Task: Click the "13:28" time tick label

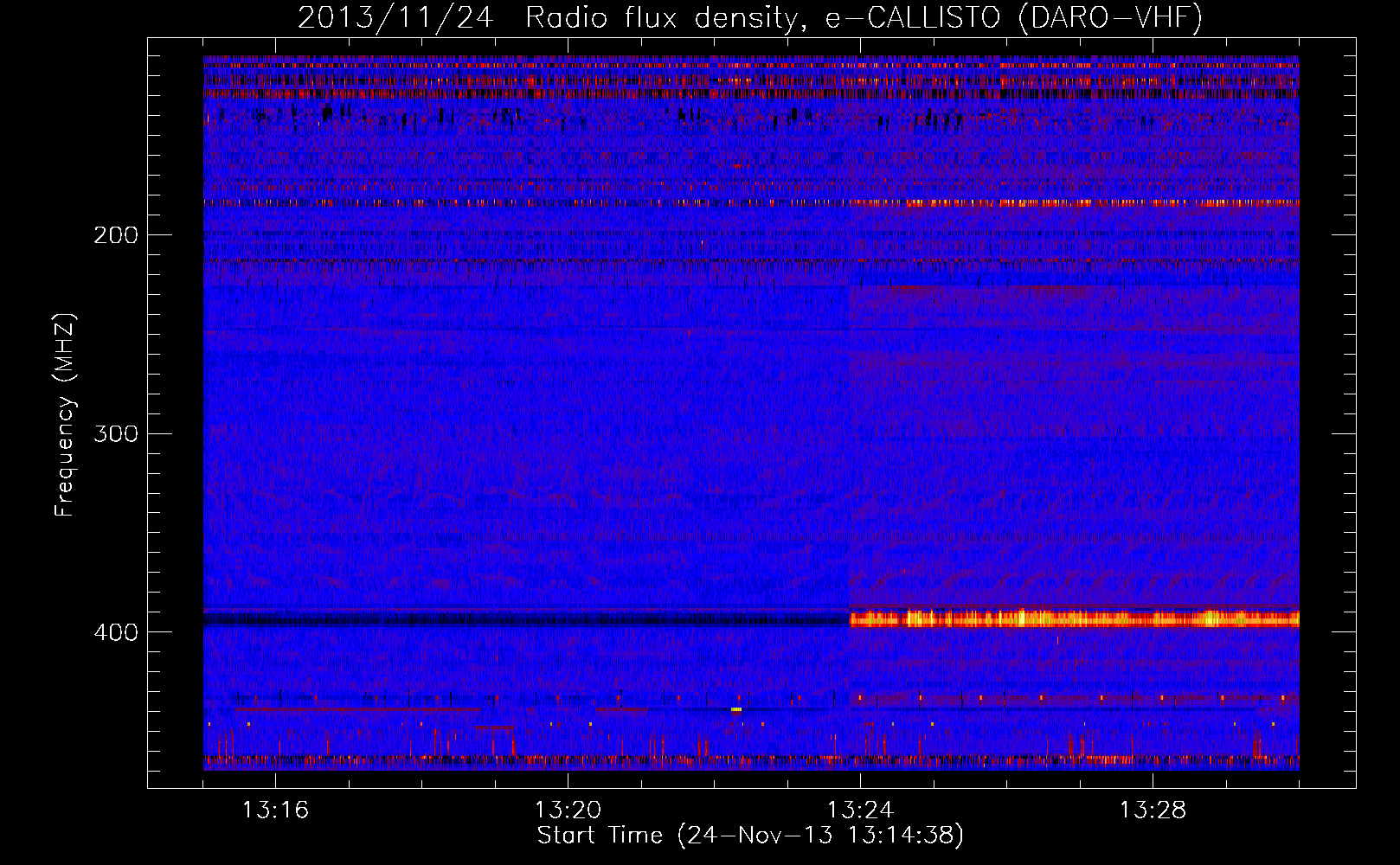Action: [1153, 811]
